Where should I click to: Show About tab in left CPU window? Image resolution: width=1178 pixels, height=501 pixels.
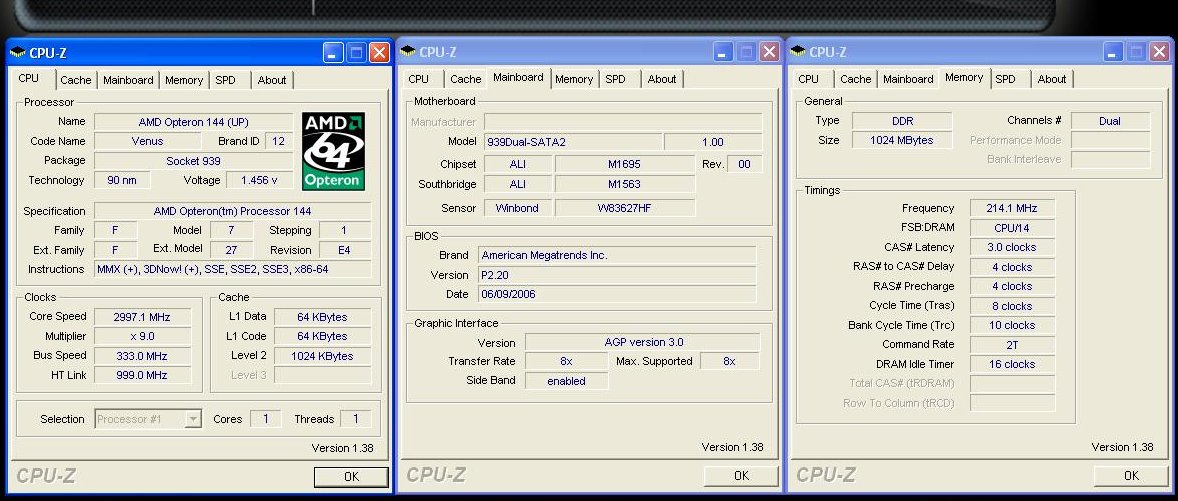(272, 80)
